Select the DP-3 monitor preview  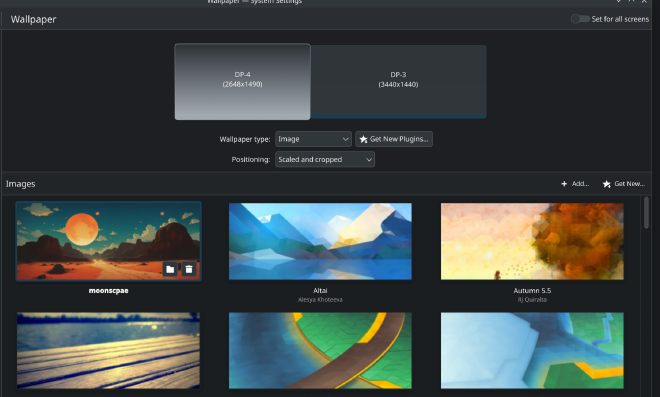[x=398, y=82]
